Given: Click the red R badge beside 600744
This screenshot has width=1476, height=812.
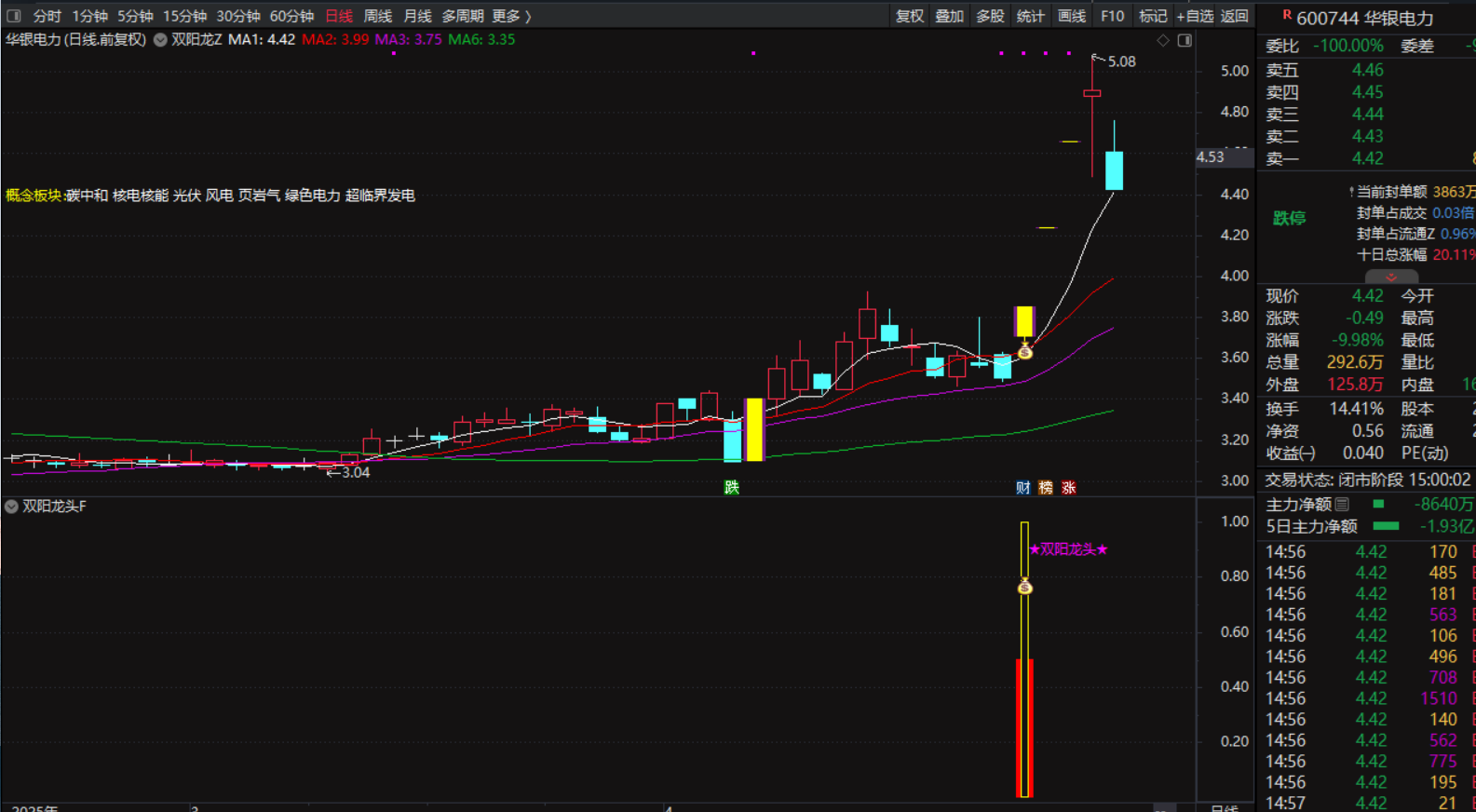Looking at the screenshot, I should (1287, 15).
